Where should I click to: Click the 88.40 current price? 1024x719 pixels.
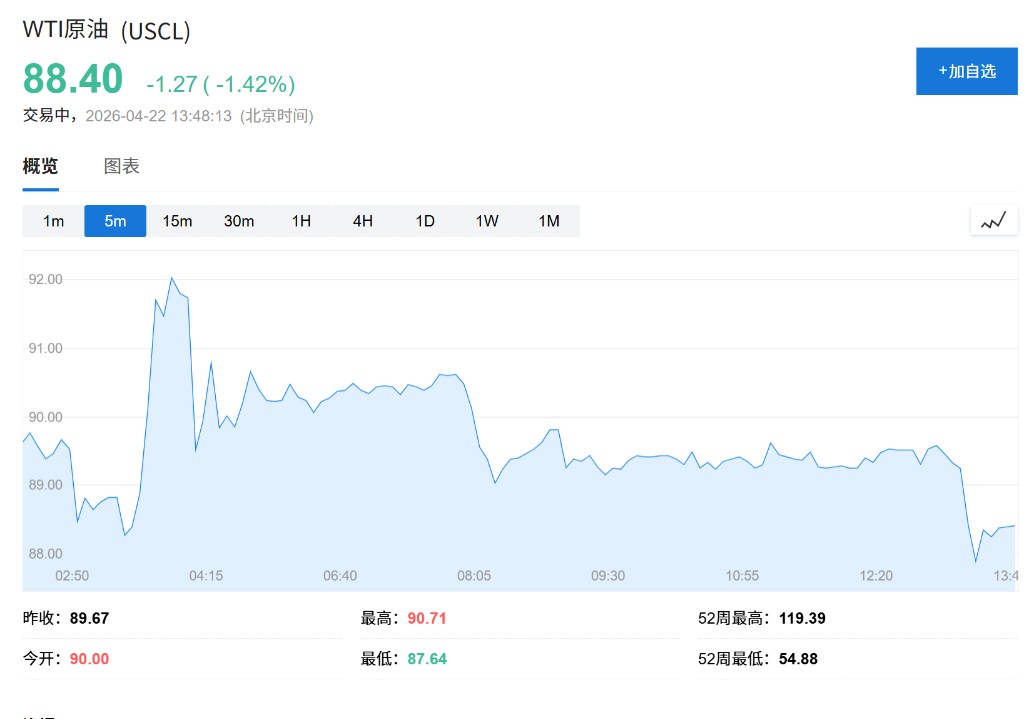point(73,79)
